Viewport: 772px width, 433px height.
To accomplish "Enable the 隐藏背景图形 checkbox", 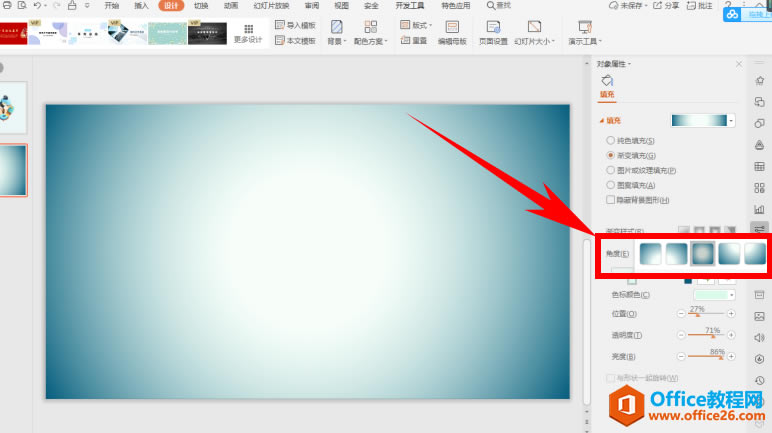I will [611, 200].
